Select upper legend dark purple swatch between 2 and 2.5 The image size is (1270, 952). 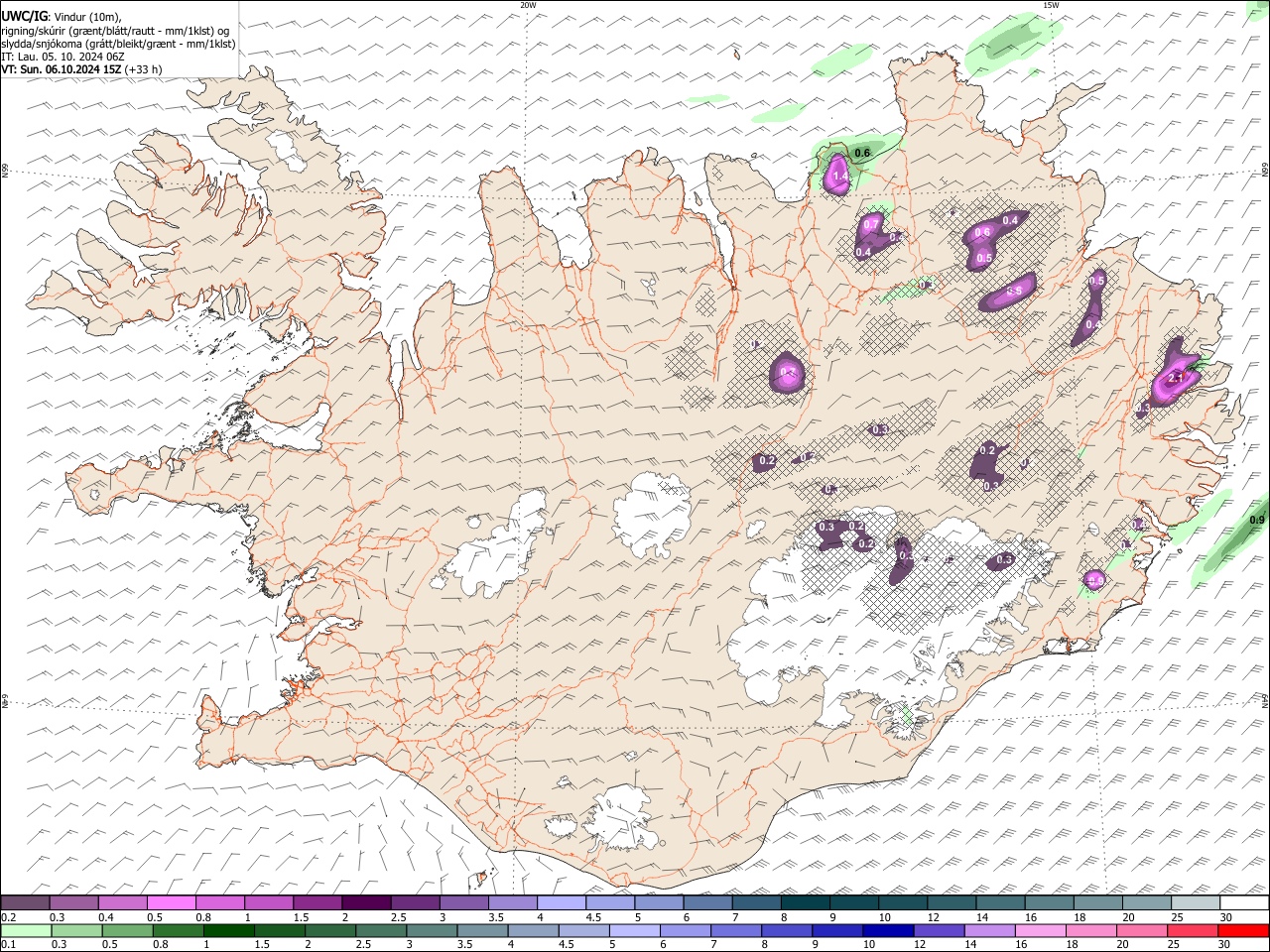coord(365,902)
